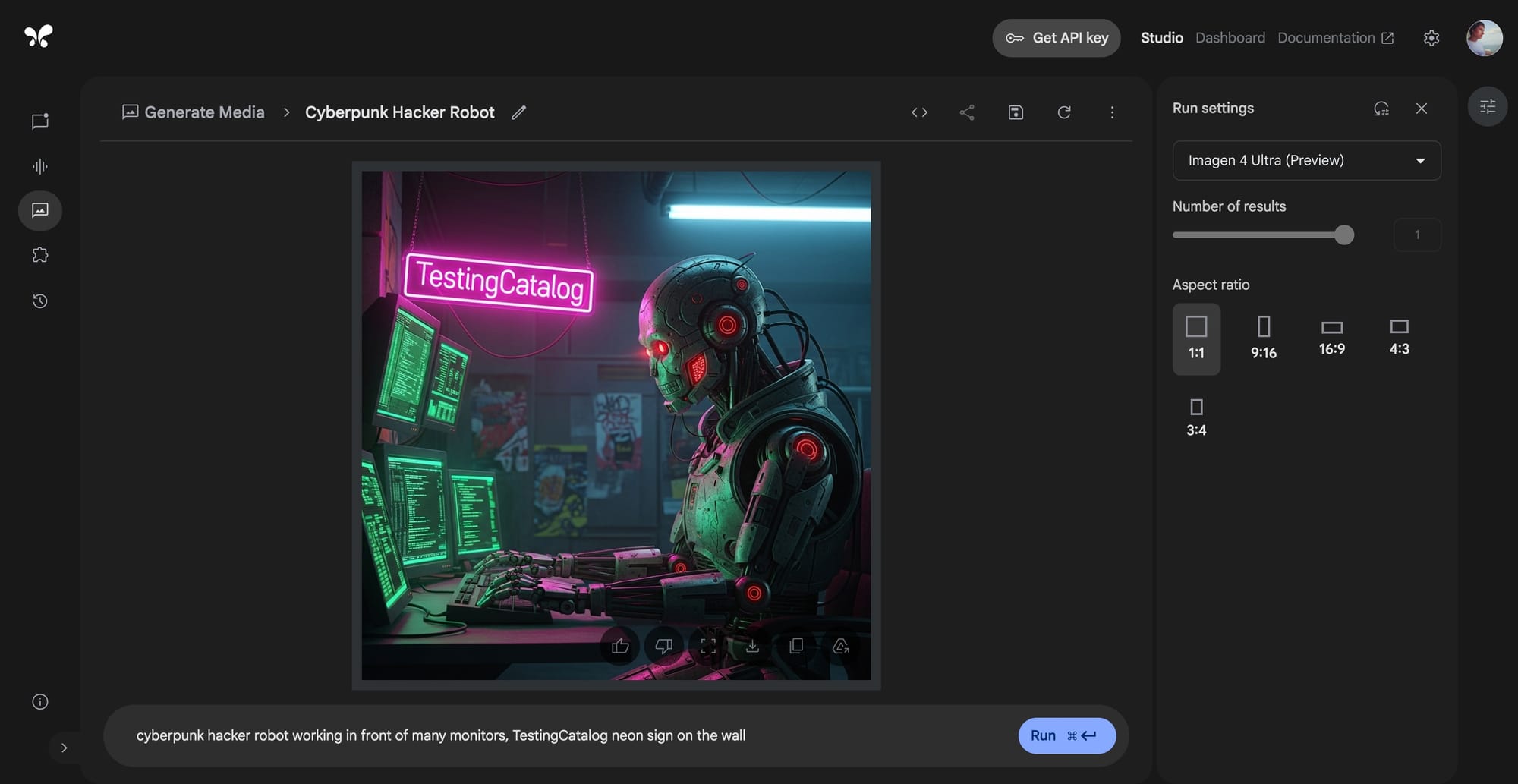The image size is (1518, 784).
Task: Open History via the clock icon in sidebar
Action: pos(39,301)
